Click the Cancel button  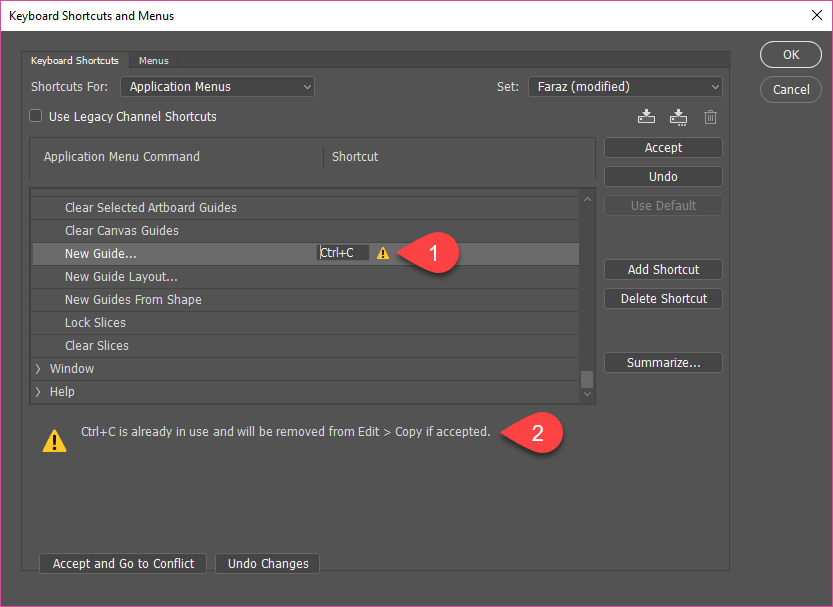pos(790,90)
